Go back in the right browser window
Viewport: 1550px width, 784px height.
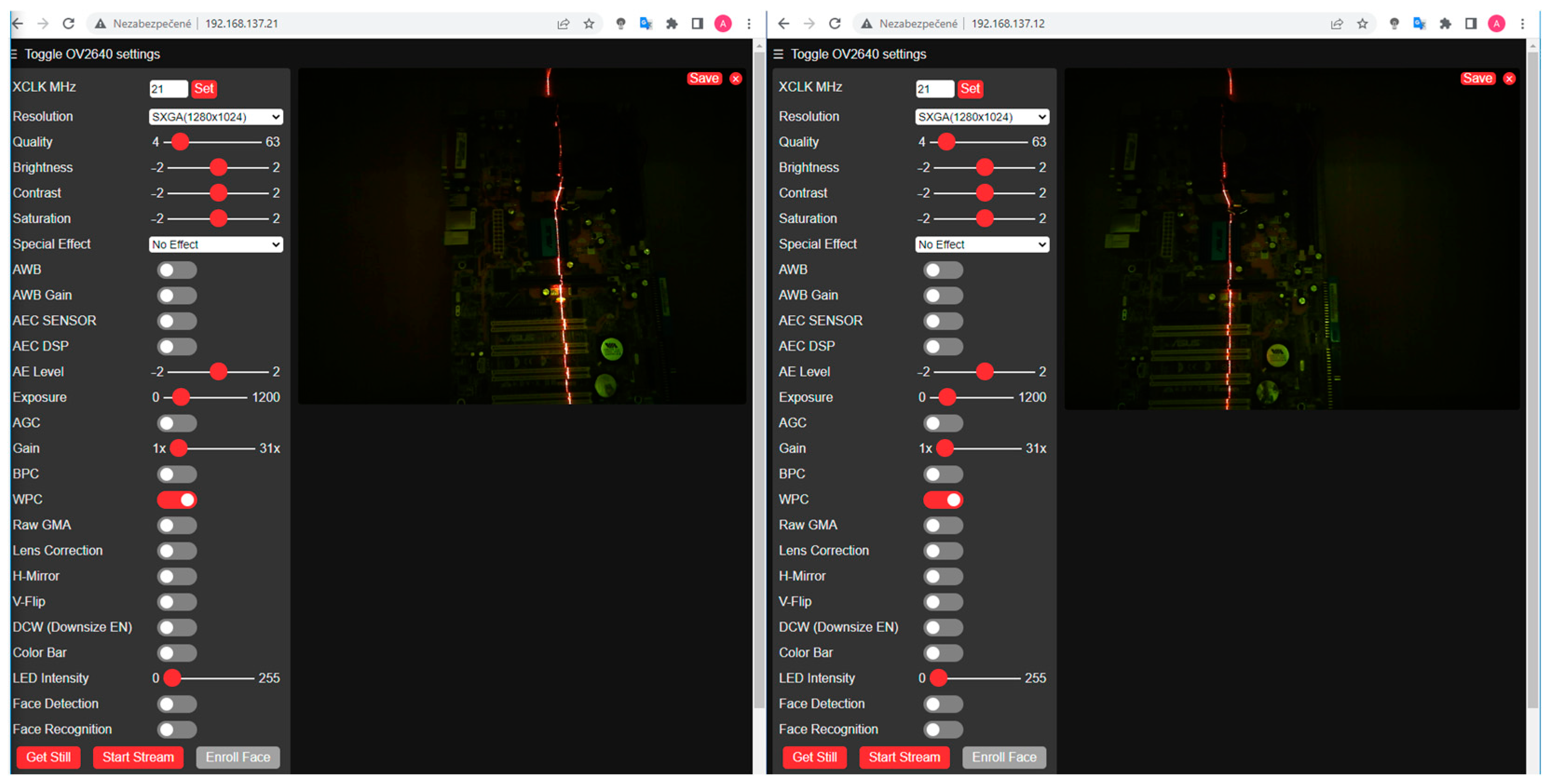coord(783,23)
